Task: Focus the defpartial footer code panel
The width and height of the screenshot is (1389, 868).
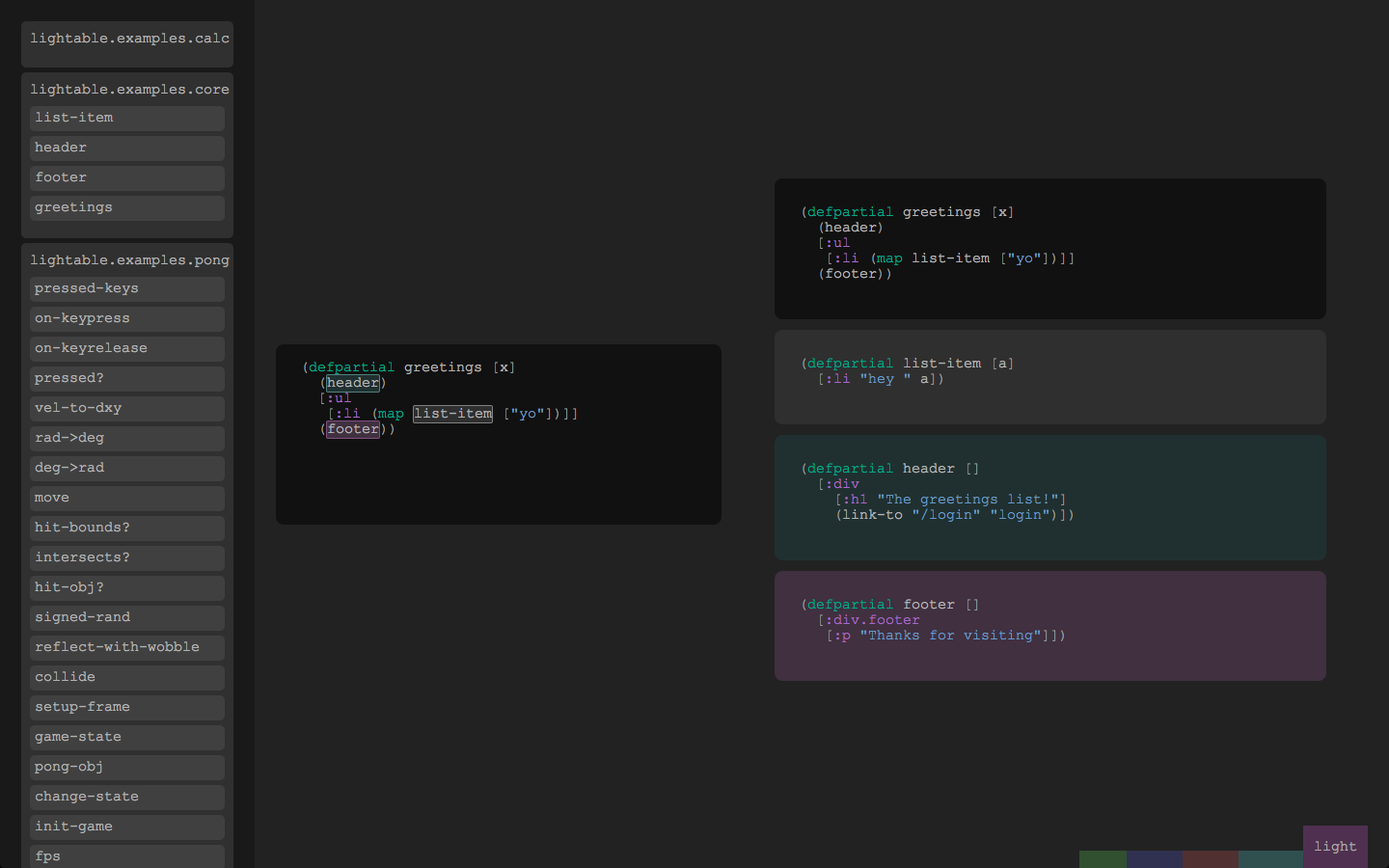Action: click(x=1049, y=625)
